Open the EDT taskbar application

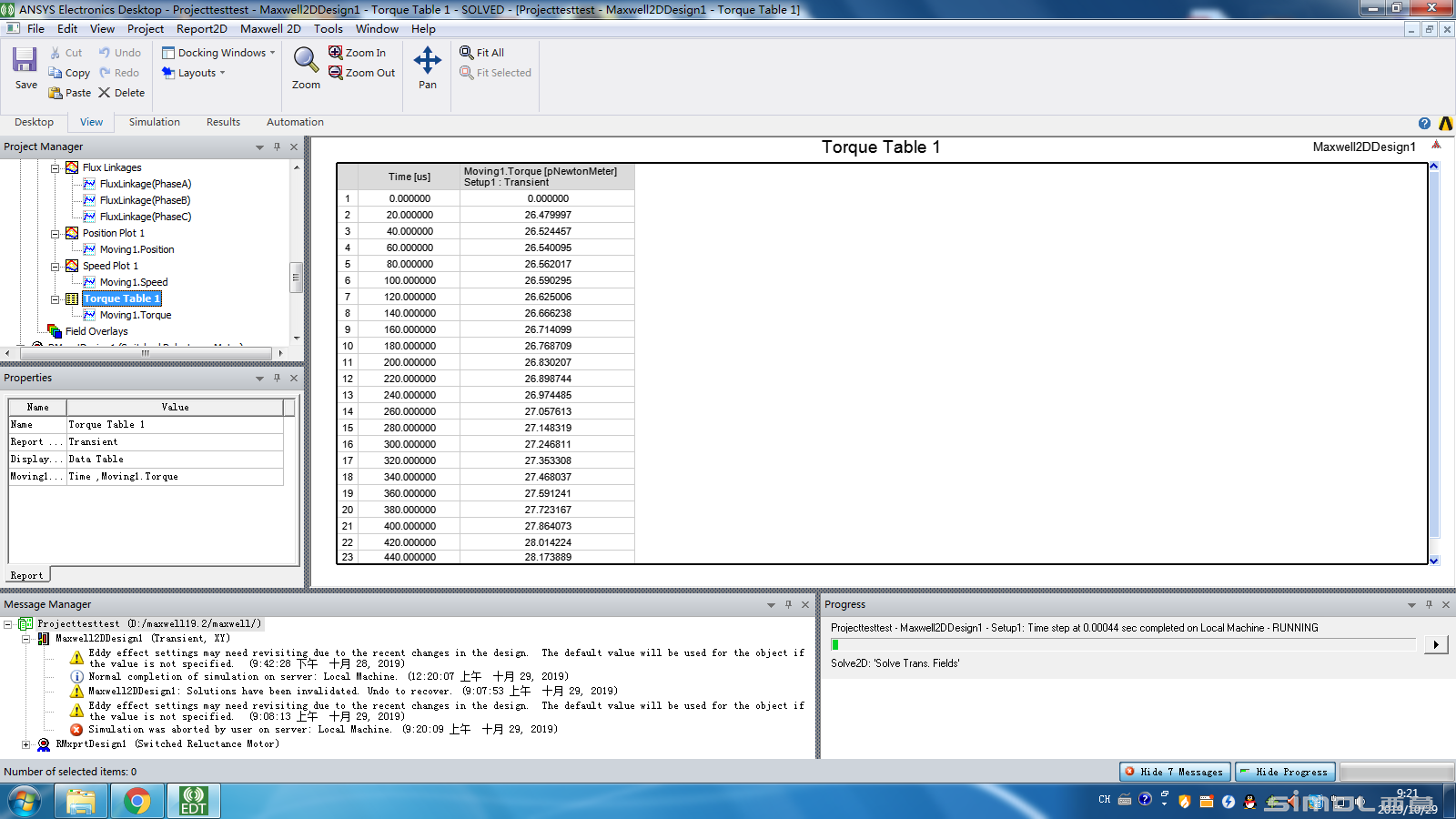[193, 802]
